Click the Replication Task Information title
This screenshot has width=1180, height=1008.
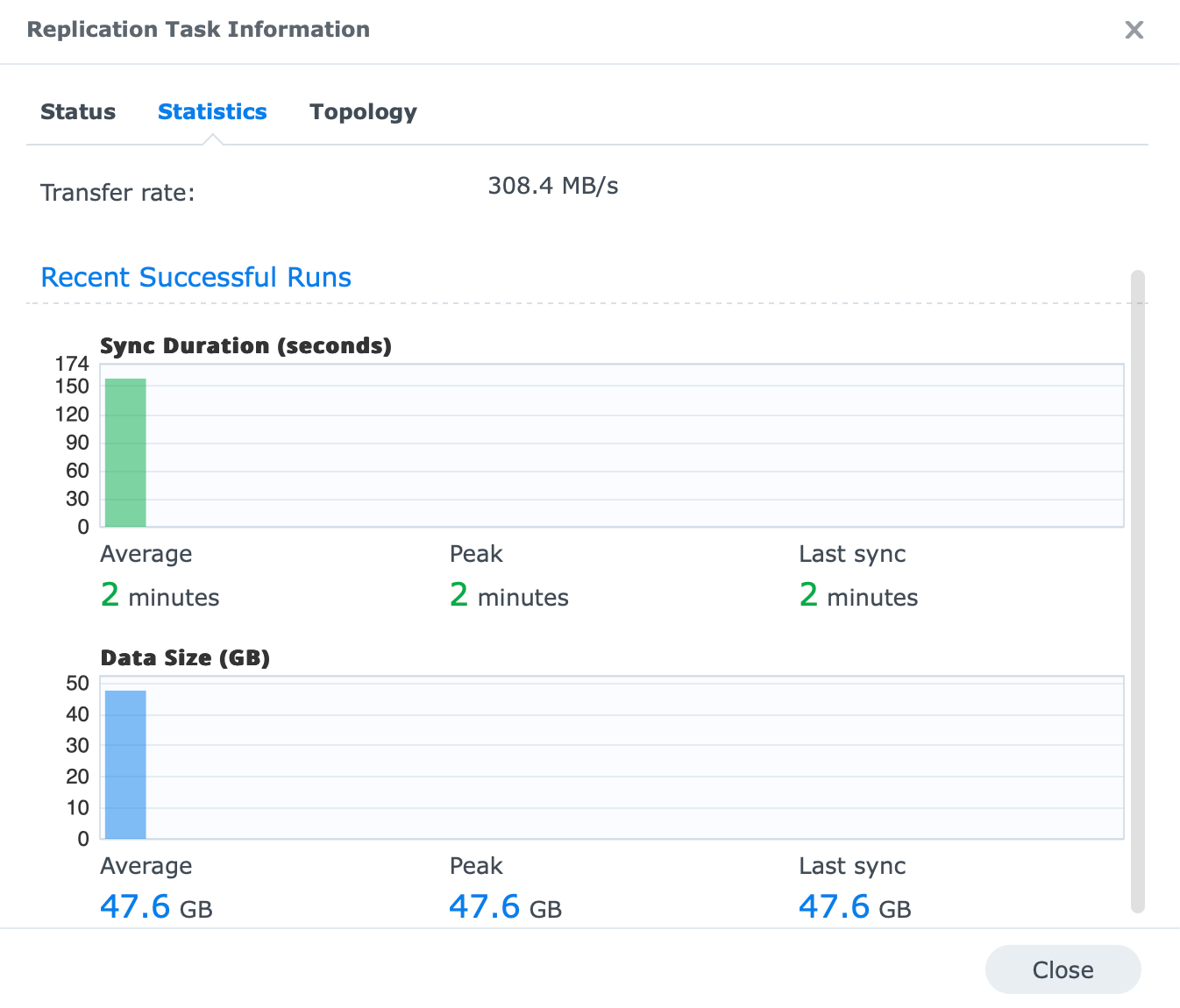(x=198, y=30)
